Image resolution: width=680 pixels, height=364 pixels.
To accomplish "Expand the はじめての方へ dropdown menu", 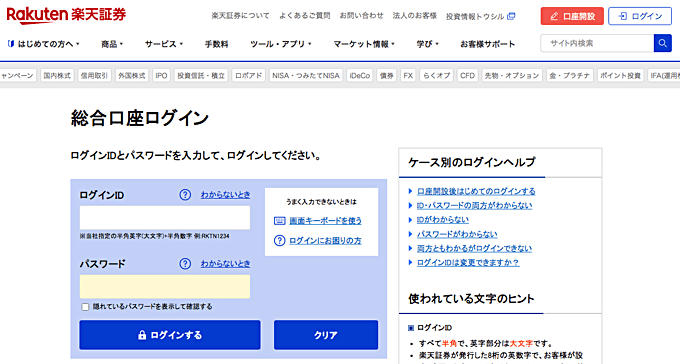I will pyautogui.click(x=44, y=44).
